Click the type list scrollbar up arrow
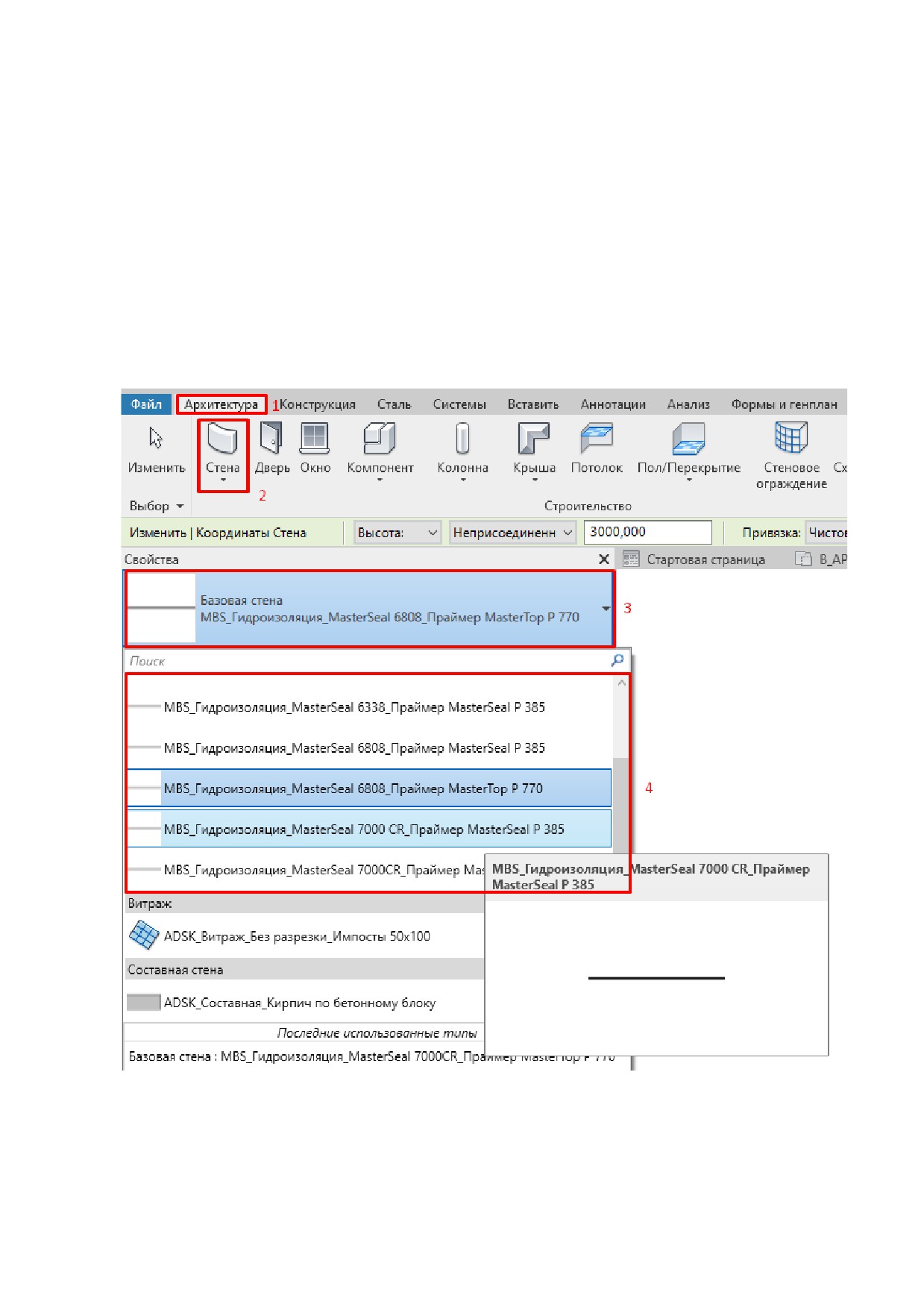The image size is (924, 1307). click(622, 683)
